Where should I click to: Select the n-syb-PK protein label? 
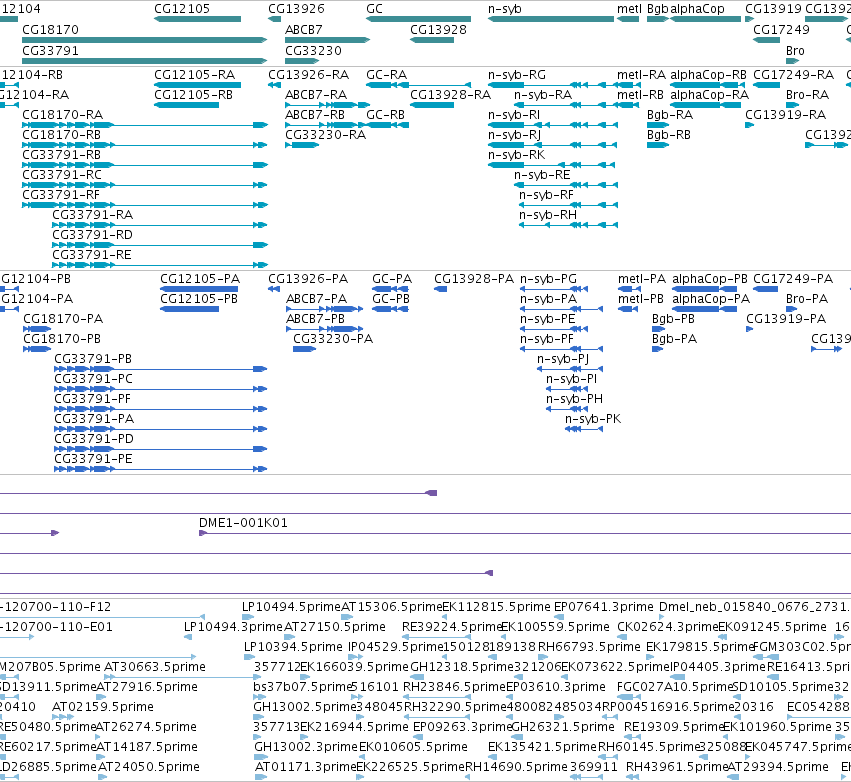coord(593,419)
